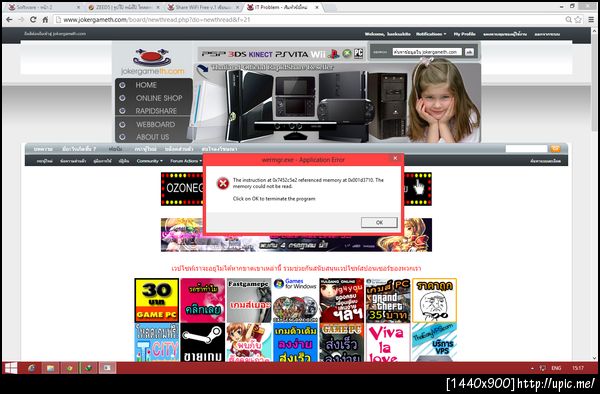Go back with the browser back arrow
Image resolution: width=600 pixels, height=394 pixels.
pos(9,20)
